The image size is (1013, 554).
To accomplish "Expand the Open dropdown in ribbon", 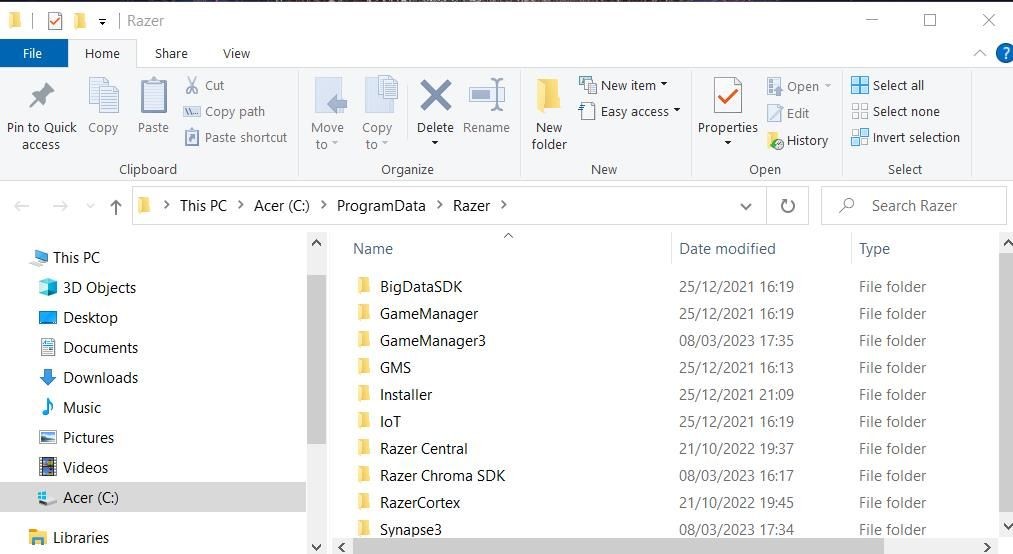I will click(828, 86).
